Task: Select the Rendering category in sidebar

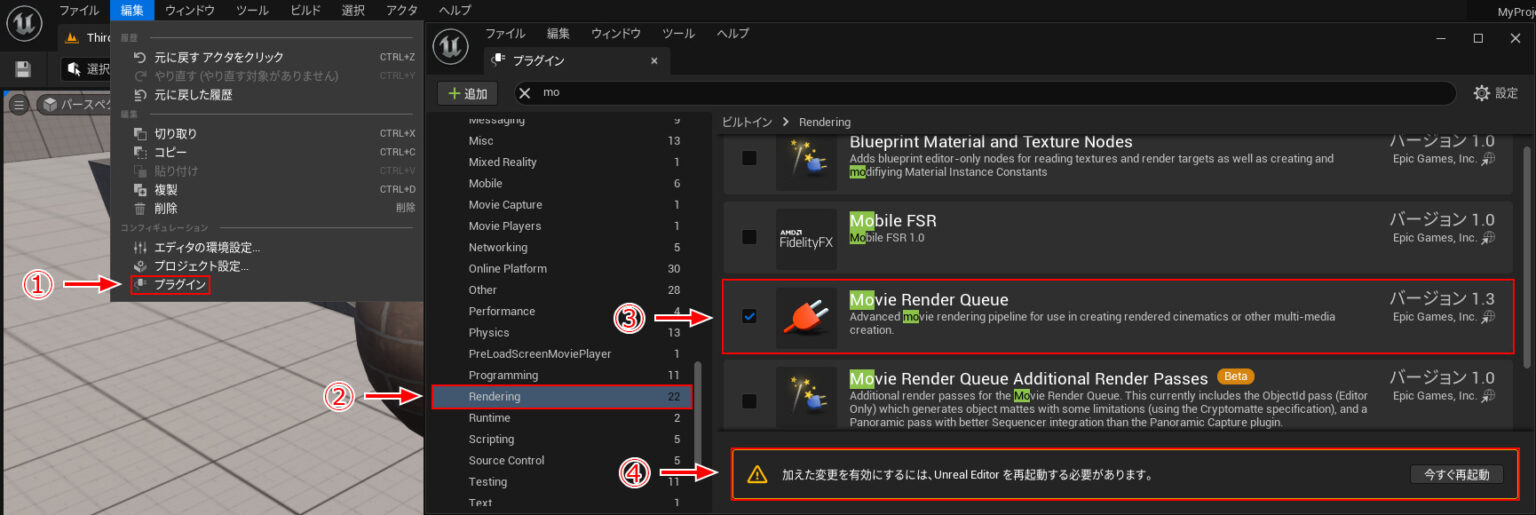Action: [561, 397]
